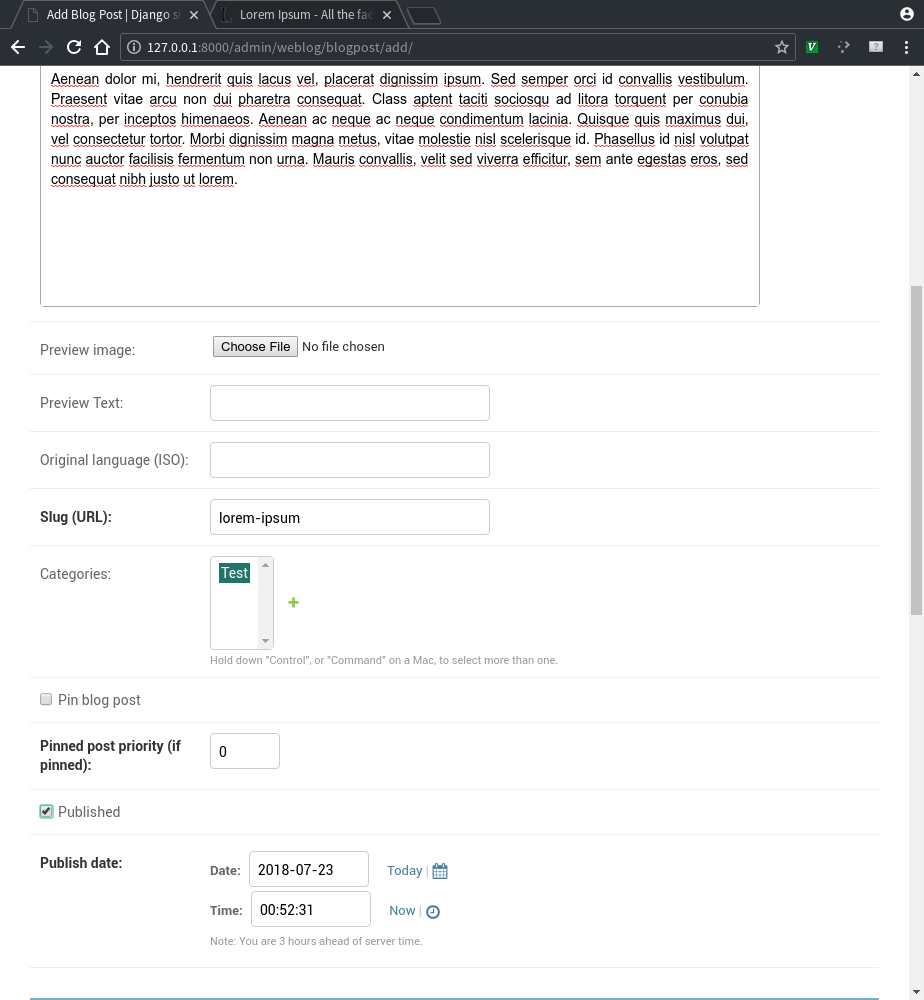Open the Chrome three-dot menu
The width and height of the screenshot is (924, 1000).
point(907,47)
